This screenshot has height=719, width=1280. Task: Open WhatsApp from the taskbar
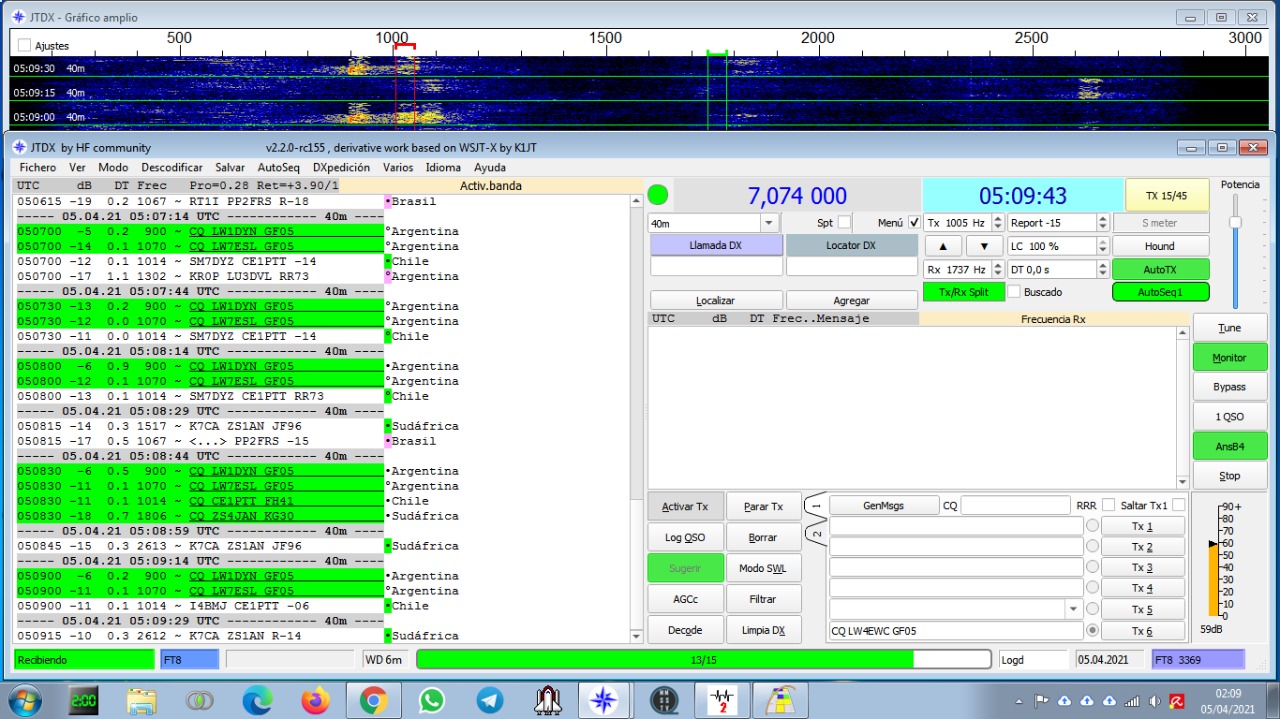coord(432,701)
